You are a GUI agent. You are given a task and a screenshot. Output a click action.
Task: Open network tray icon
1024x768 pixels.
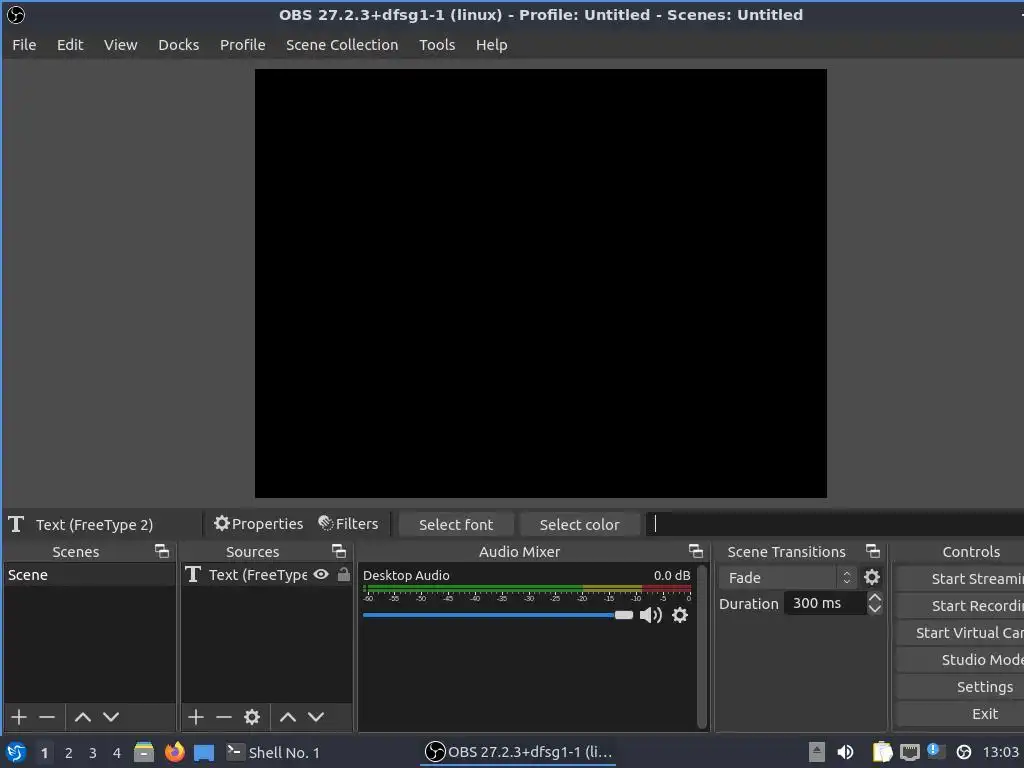[x=910, y=752]
